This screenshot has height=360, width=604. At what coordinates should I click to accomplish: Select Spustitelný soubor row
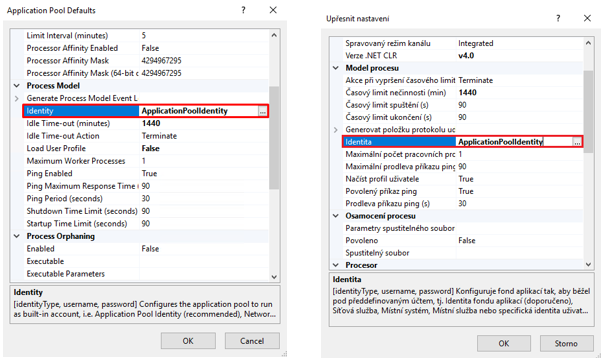point(463,253)
